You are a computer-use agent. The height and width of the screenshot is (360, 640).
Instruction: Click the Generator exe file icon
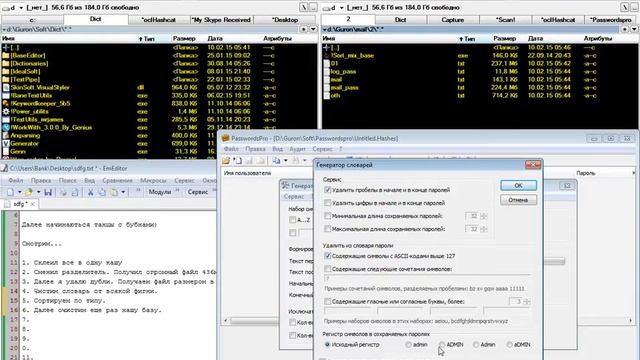(x=6, y=143)
